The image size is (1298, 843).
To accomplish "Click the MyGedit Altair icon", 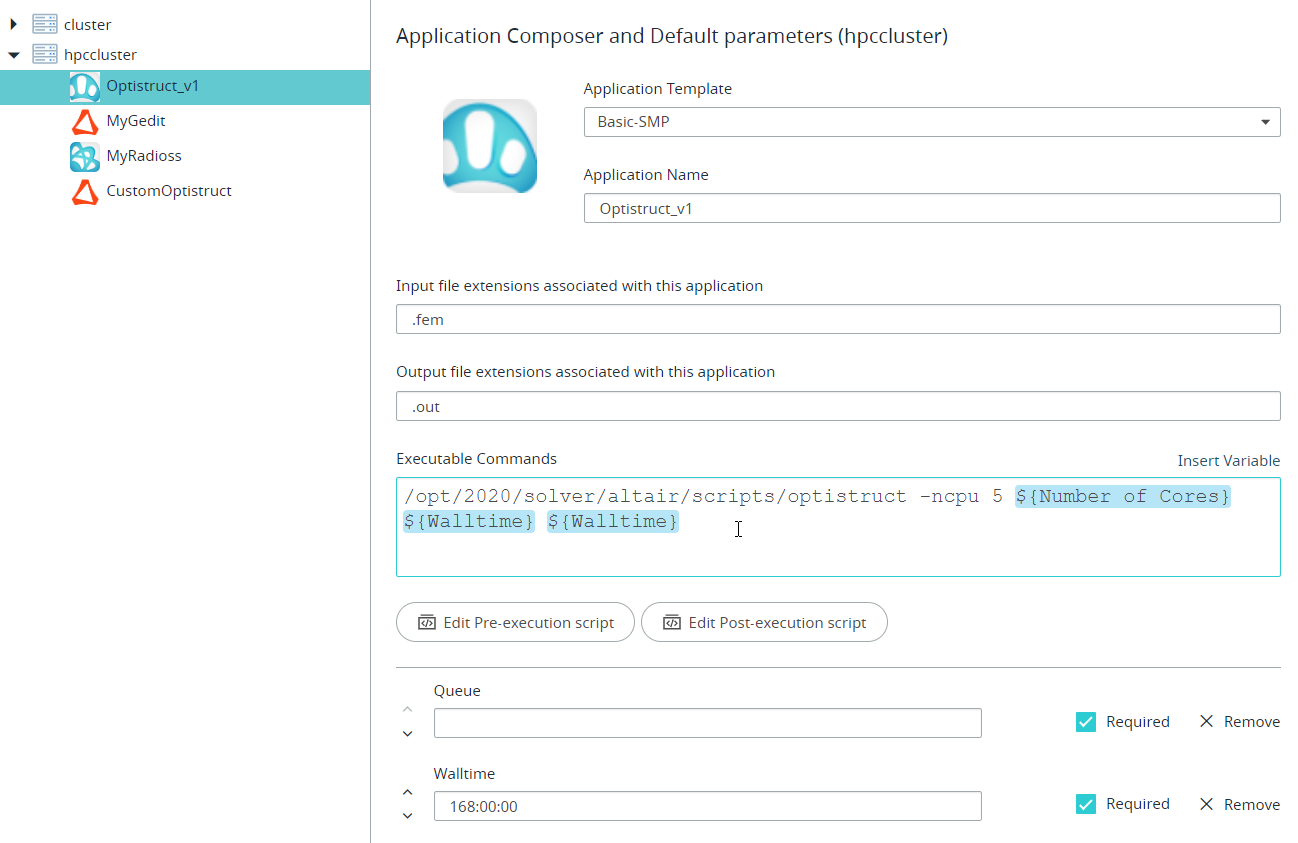I will click(x=85, y=121).
